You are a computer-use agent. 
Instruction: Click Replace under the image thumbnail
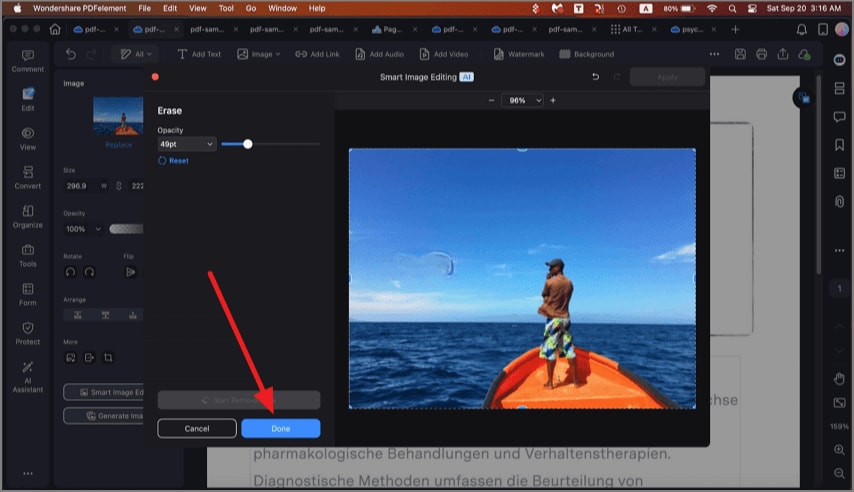point(119,145)
